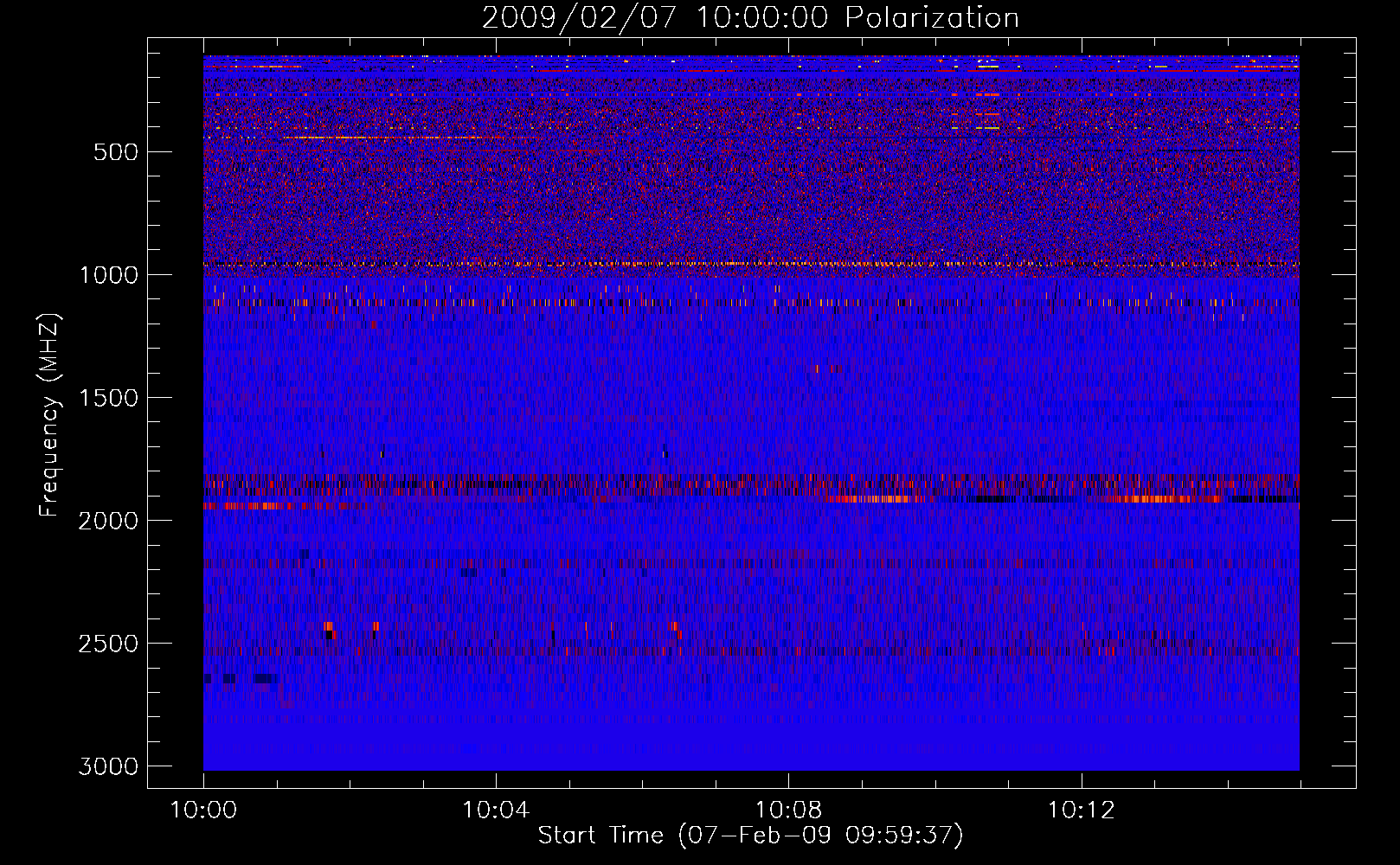This screenshot has height=865, width=1400.
Task: Click the plot title "2009/02/07 10:00:00 Polarization"
Action: (x=750, y=18)
